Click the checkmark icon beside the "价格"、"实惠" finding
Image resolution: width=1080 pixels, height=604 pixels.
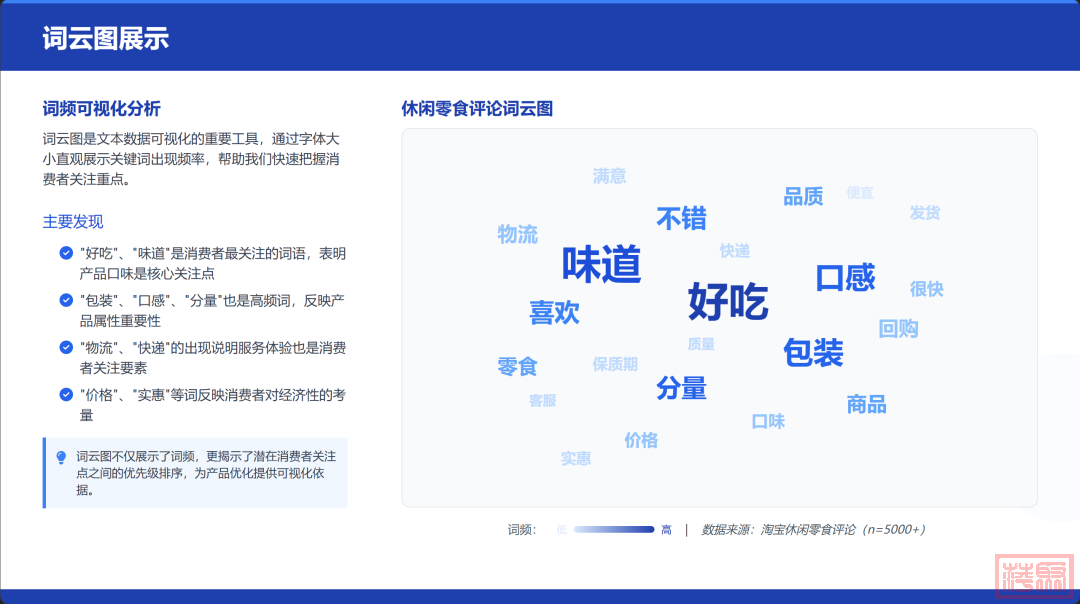(66, 395)
